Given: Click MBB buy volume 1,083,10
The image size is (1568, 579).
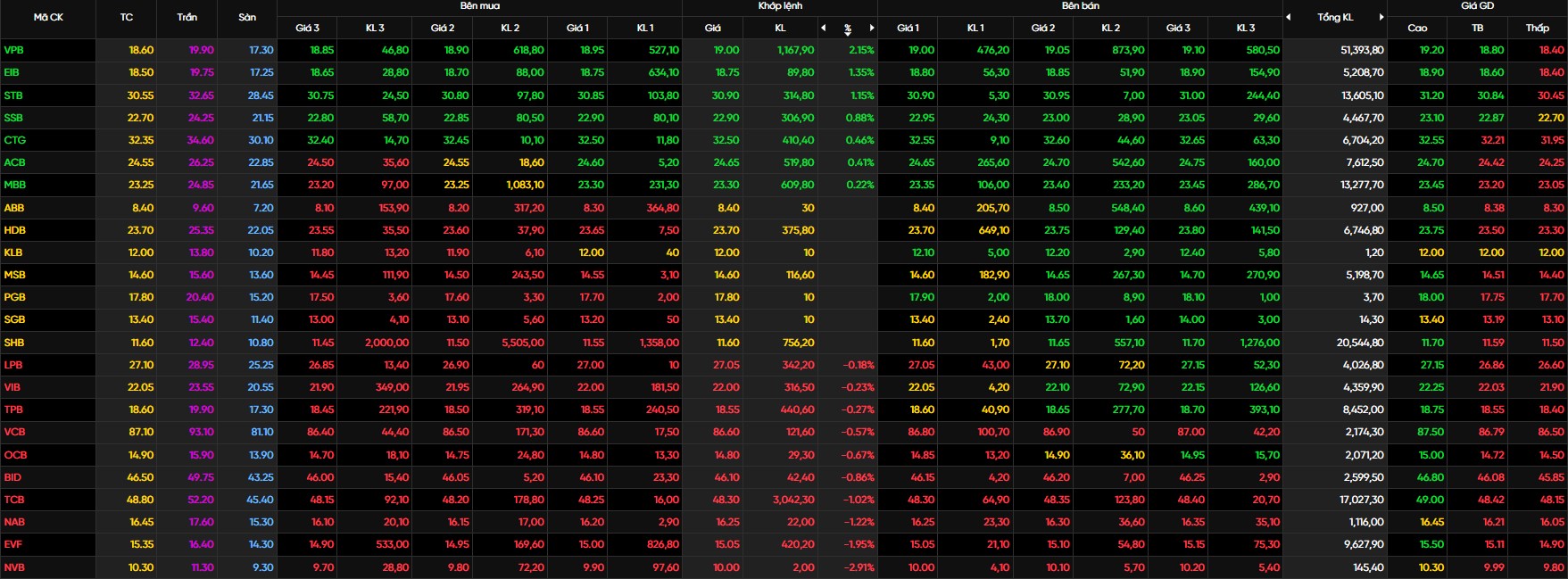Looking at the screenshot, I should (x=524, y=185).
